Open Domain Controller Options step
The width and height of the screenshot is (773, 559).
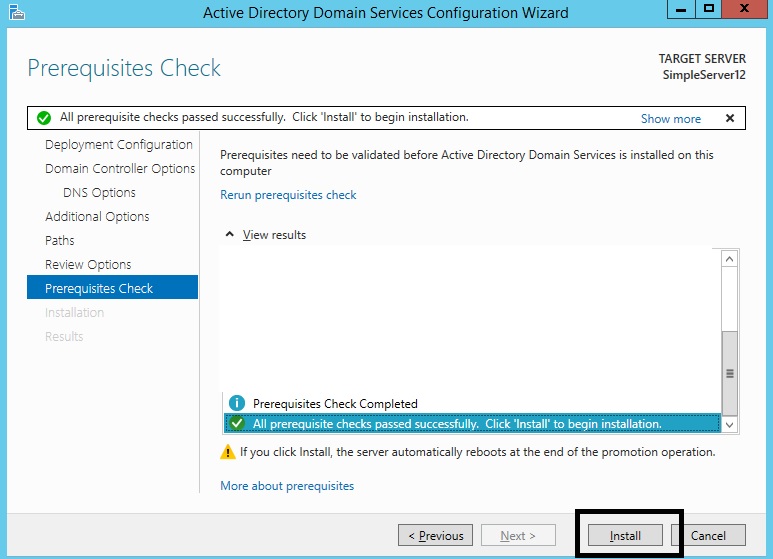coord(120,169)
